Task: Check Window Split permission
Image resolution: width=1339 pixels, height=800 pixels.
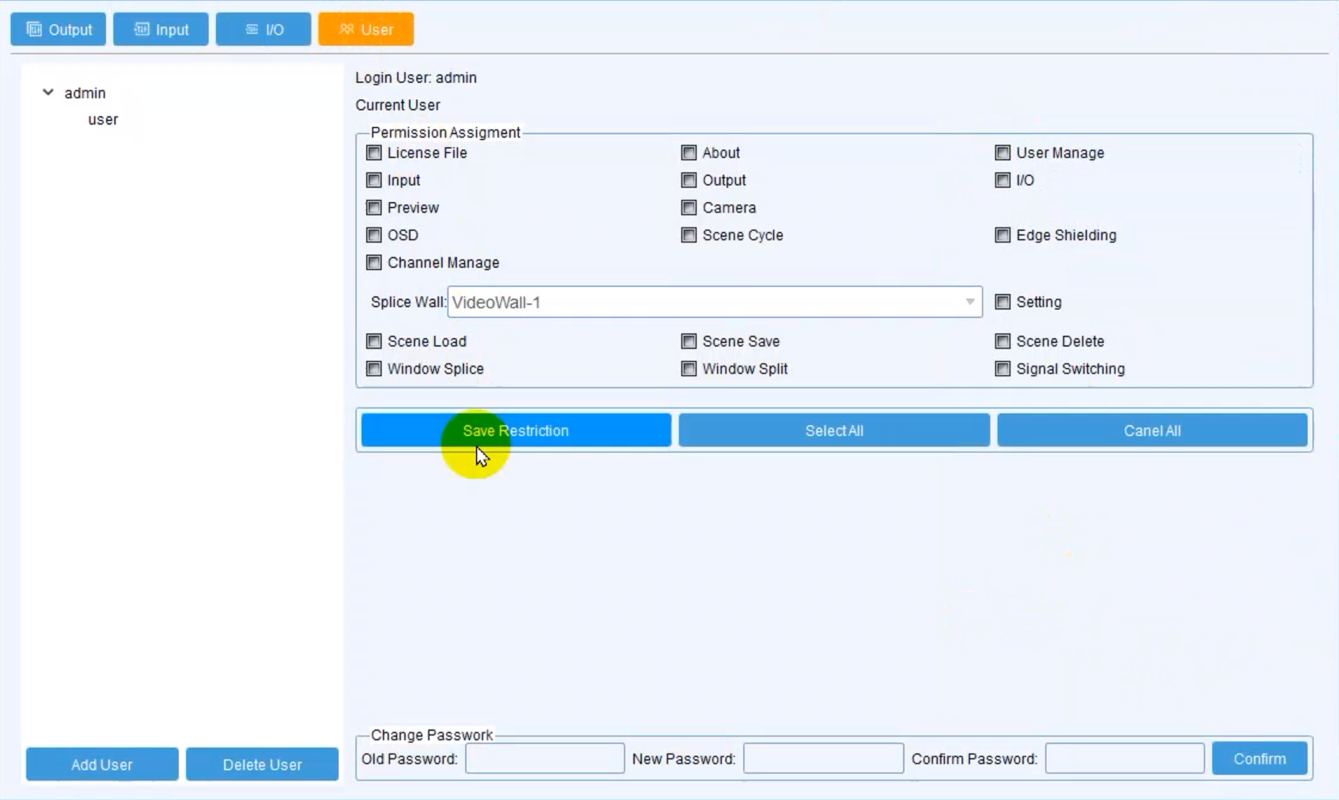Action: tap(689, 369)
